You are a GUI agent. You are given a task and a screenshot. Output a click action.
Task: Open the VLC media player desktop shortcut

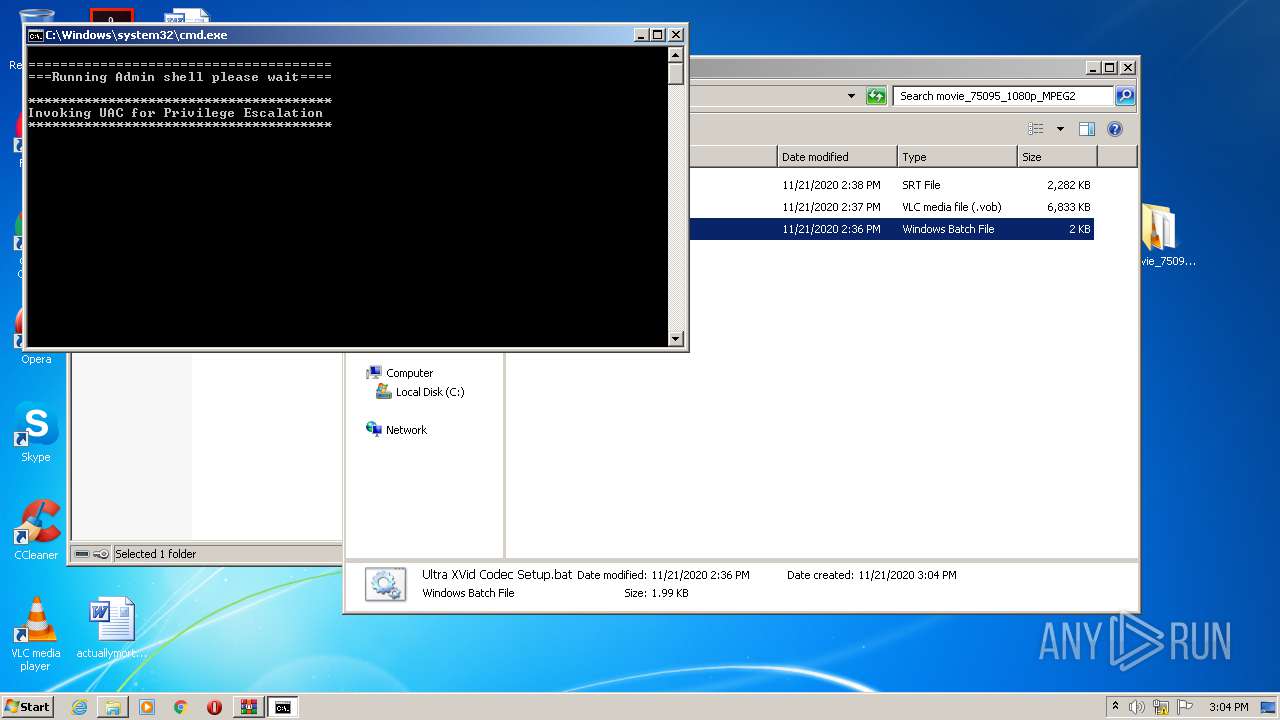(x=36, y=633)
